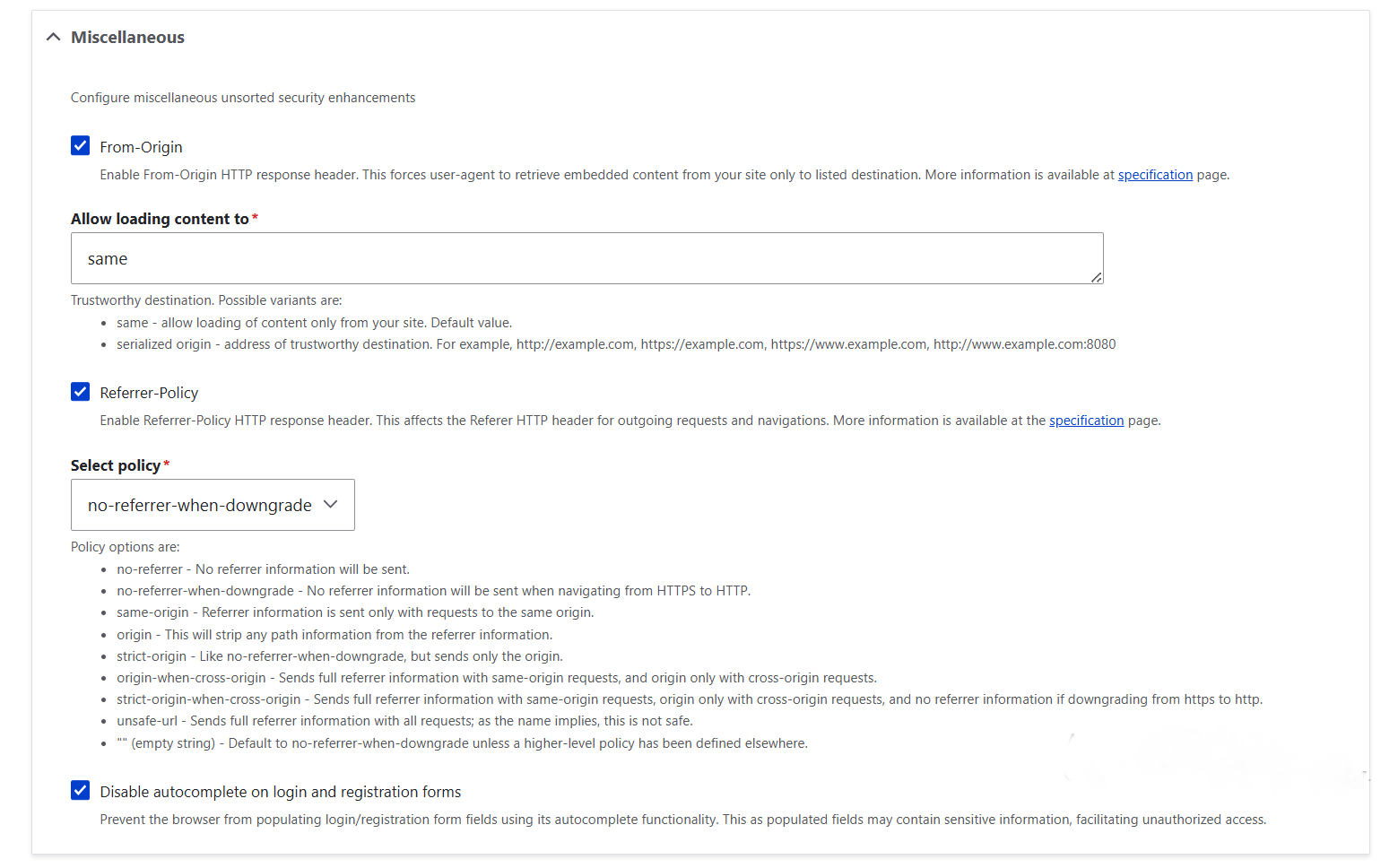Image resolution: width=1398 pixels, height=868 pixels.
Task: Click the textarea resize grip
Action: point(1097,279)
